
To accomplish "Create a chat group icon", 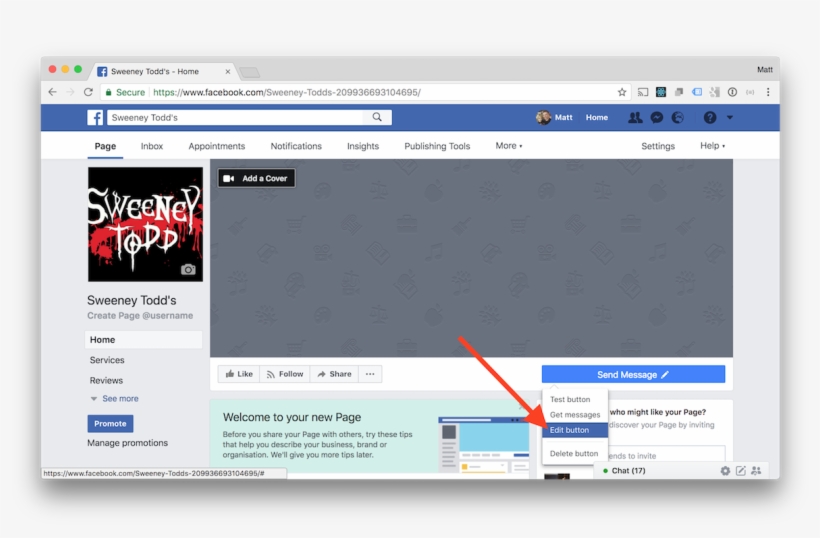I will tap(756, 471).
